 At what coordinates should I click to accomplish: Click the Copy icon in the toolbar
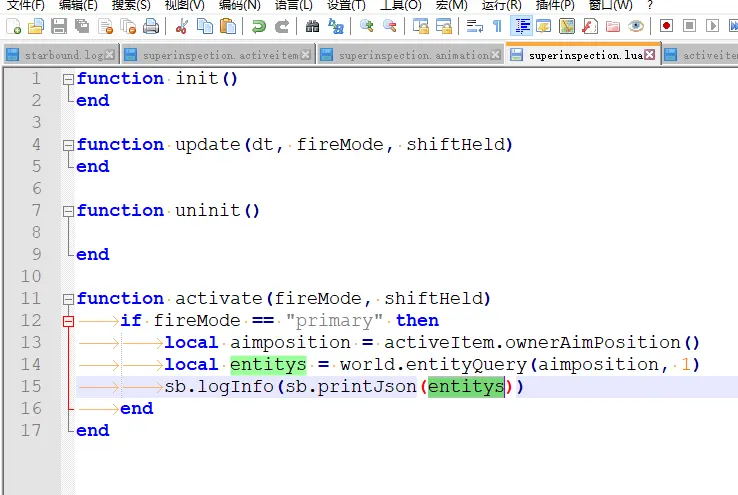pyautogui.click(x=205, y=26)
